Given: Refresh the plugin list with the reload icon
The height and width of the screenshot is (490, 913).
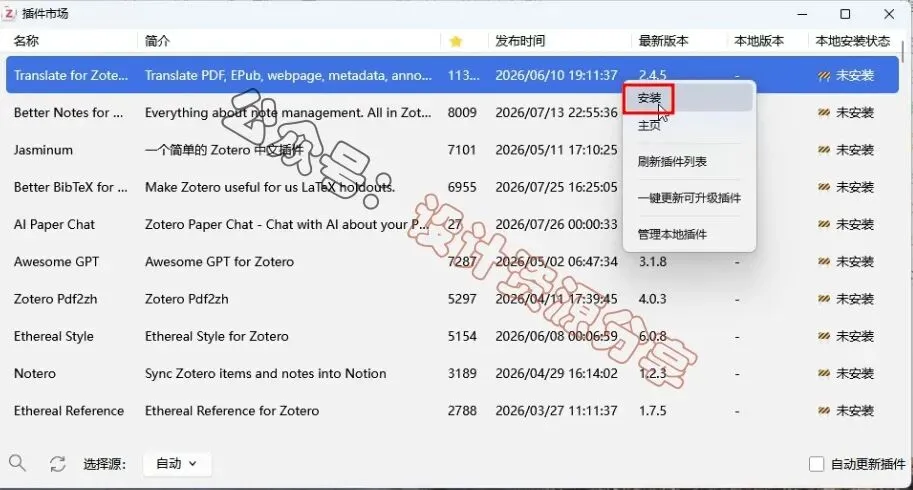Looking at the screenshot, I should pos(57,464).
